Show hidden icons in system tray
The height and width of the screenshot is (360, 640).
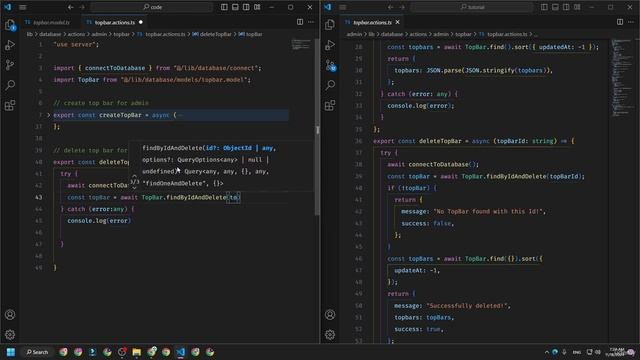547,352
